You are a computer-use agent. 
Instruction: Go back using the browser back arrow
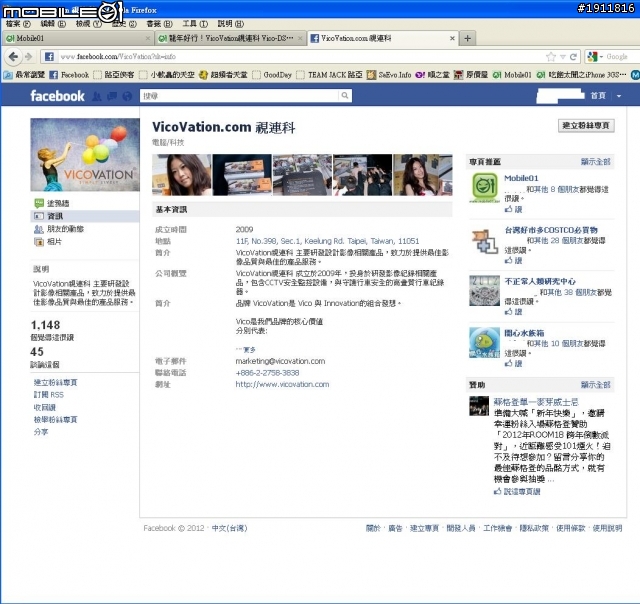13,56
